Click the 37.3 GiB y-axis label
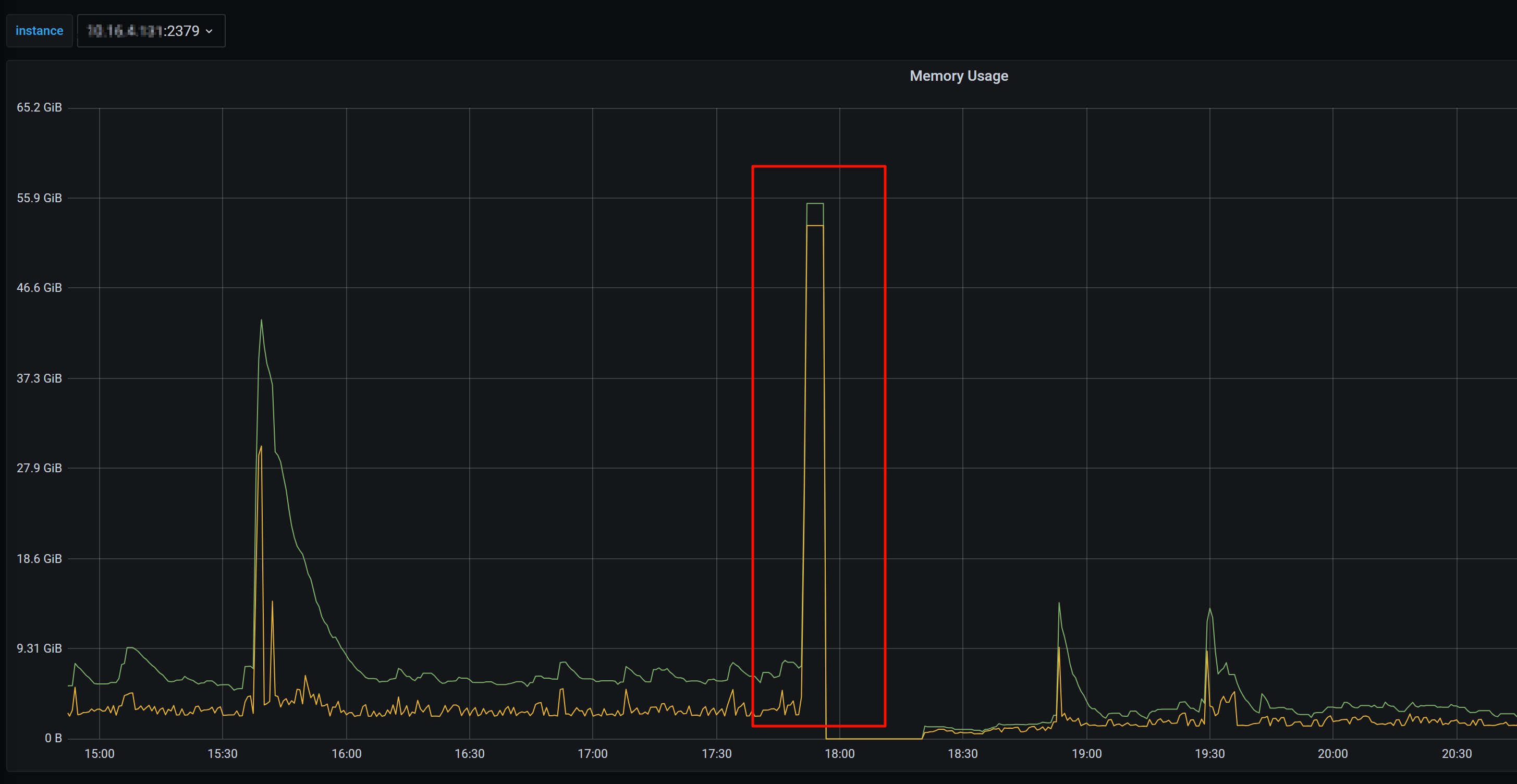Image resolution: width=1517 pixels, height=784 pixels. coord(39,378)
